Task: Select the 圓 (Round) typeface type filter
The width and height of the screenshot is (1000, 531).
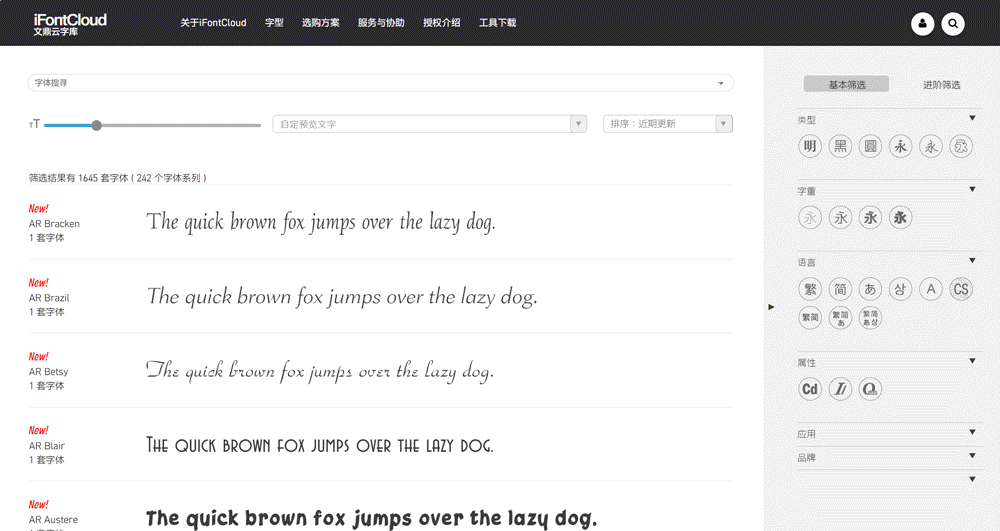Action: point(870,147)
